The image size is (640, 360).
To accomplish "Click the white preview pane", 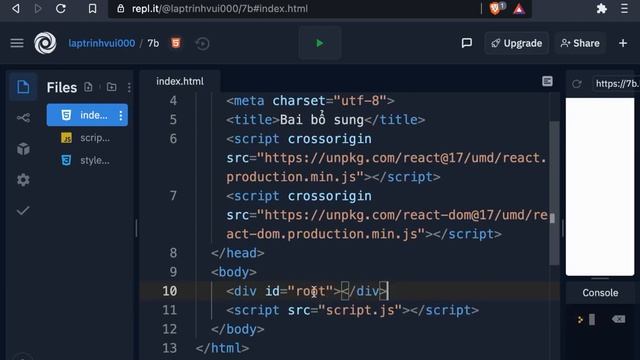I will click(600, 187).
